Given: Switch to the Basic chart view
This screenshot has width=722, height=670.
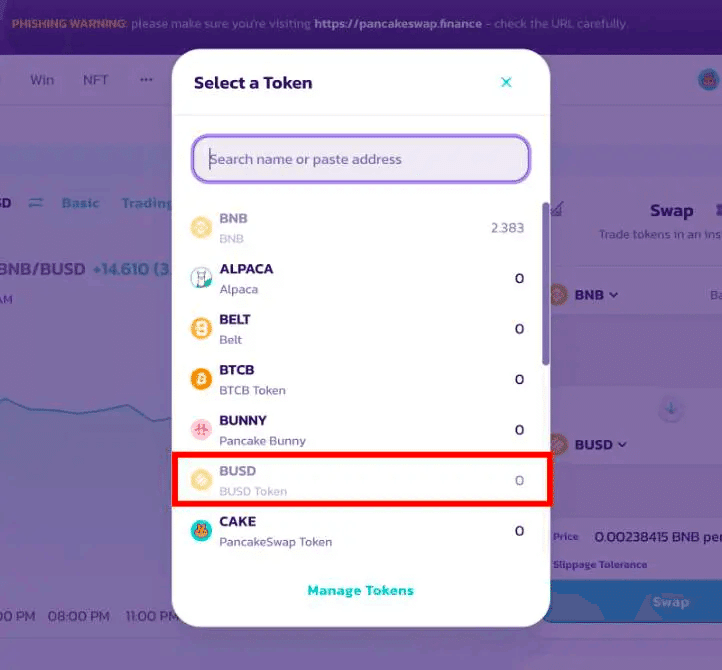Looking at the screenshot, I should pyautogui.click(x=80, y=203).
